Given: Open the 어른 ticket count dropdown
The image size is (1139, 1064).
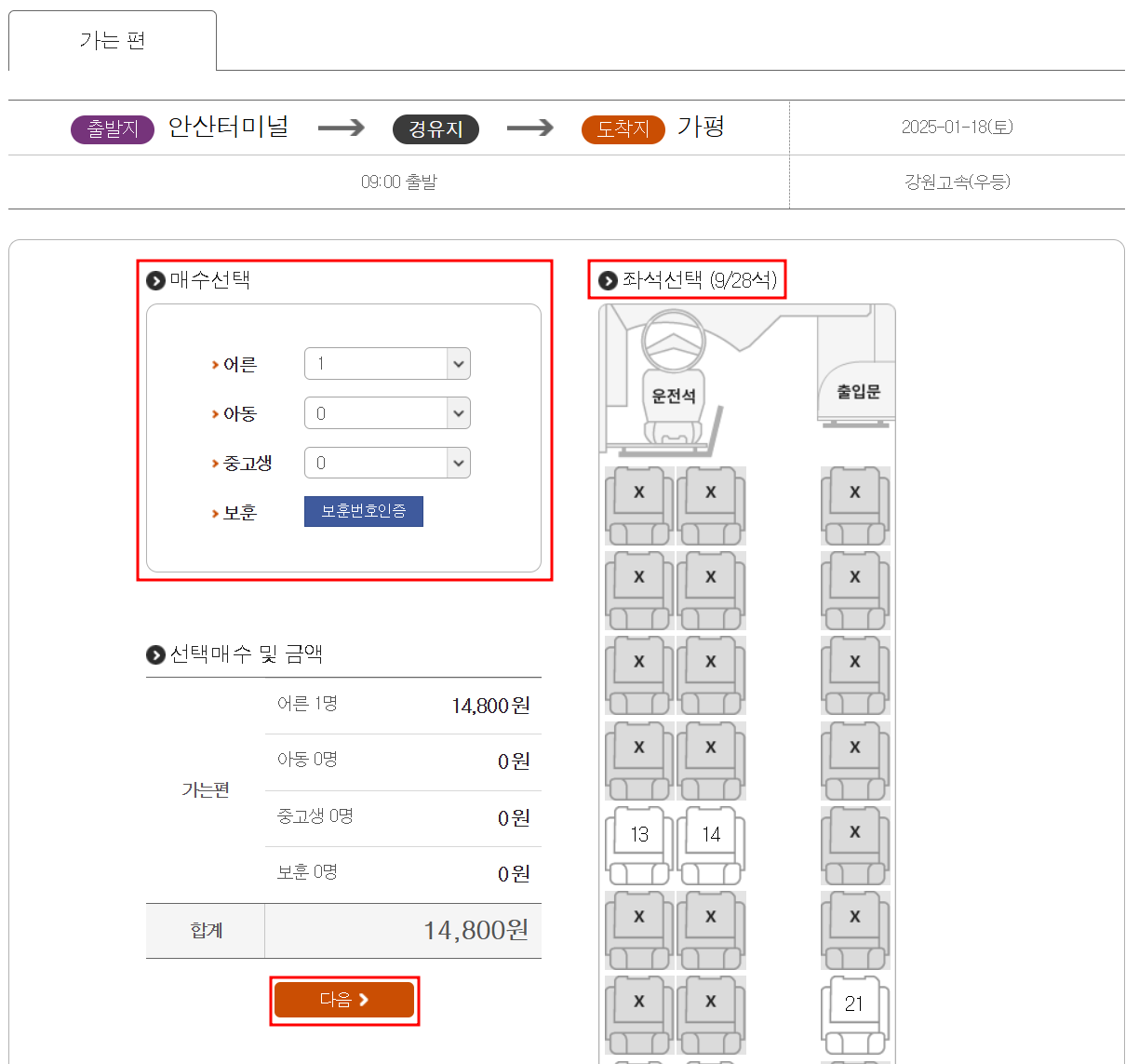Looking at the screenshot, I should [387, 364].
